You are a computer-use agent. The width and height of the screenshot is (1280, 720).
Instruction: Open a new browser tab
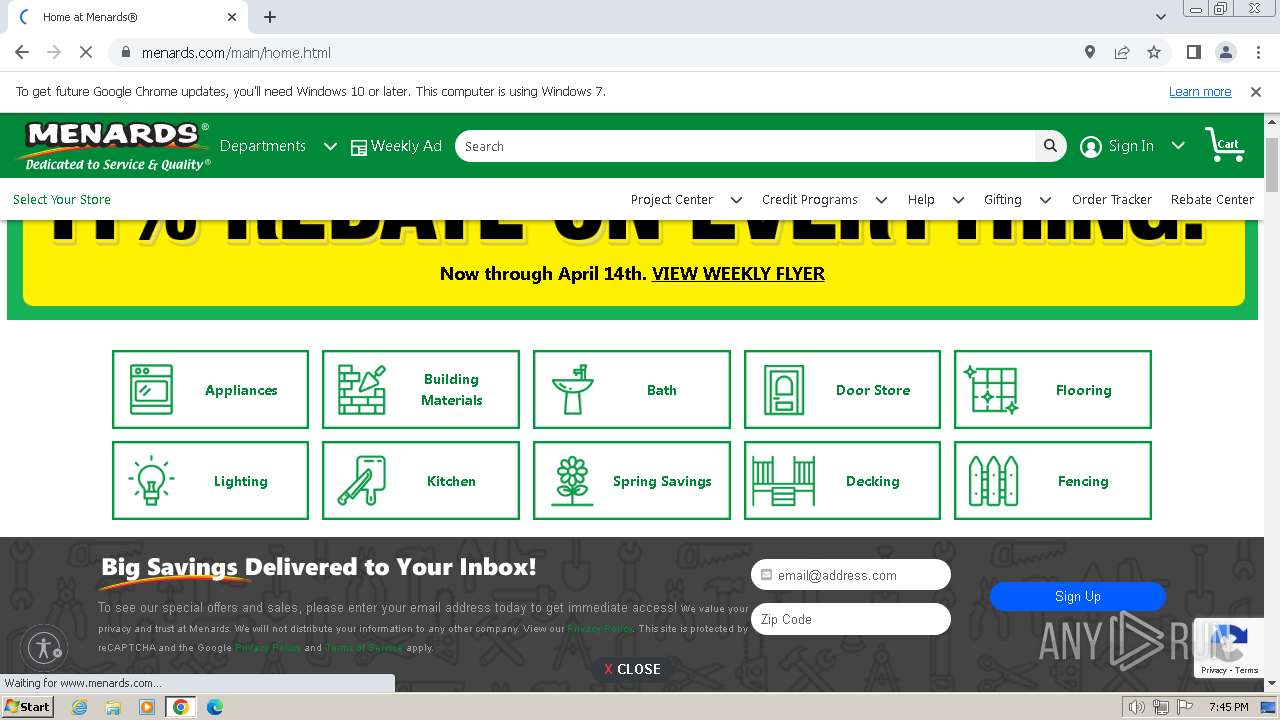pyautogui.click(x=270, y=17)
